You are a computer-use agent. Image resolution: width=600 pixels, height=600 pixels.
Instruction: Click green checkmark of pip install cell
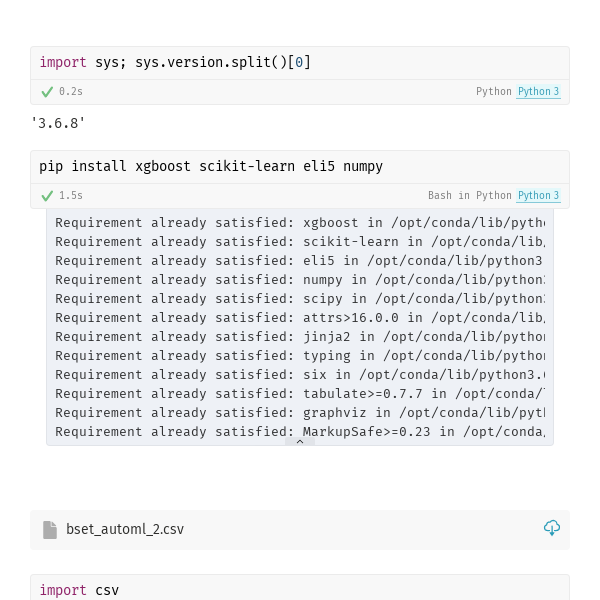(x=46, y=196)
